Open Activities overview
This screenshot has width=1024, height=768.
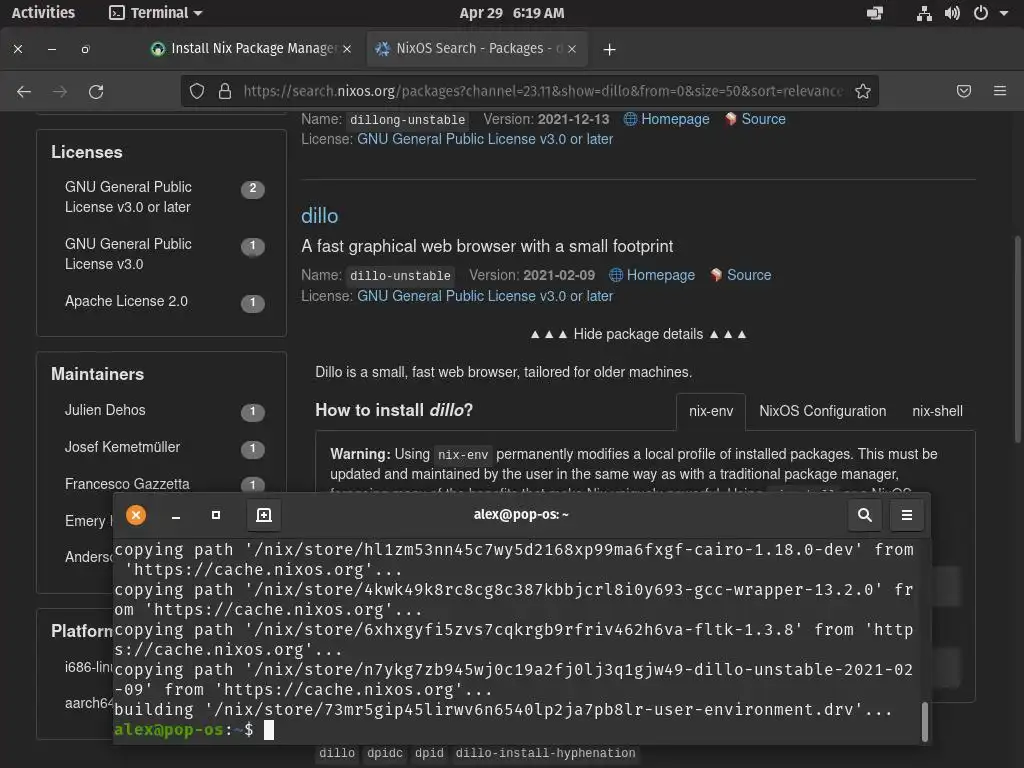point(43,12)
